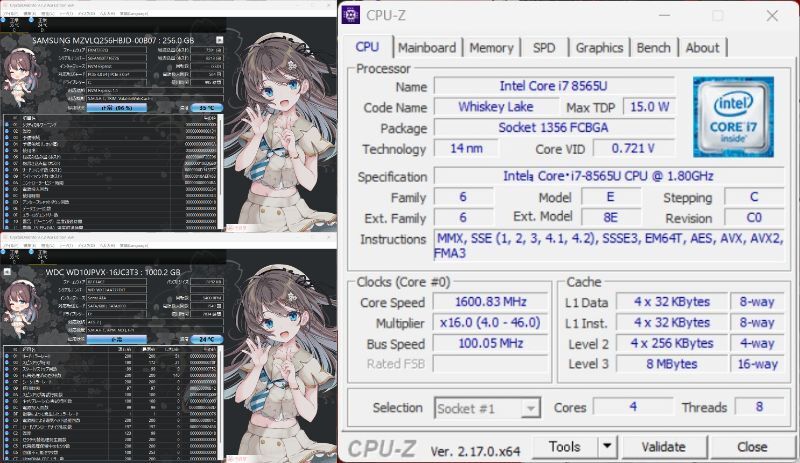
Task: Switch to the Bench tab
Action: [x=653, y=47]
